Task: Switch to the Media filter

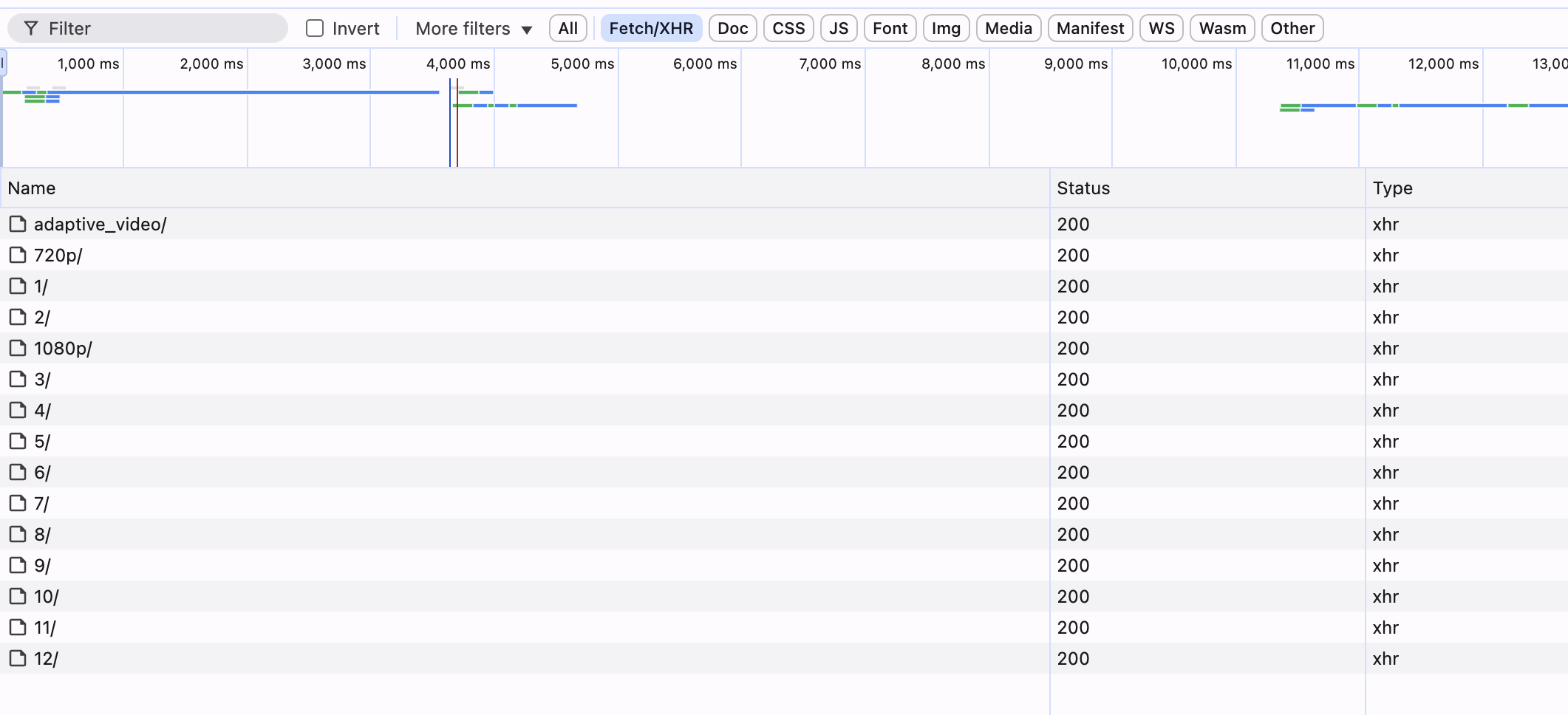Action: click(x=1008, y=28)
